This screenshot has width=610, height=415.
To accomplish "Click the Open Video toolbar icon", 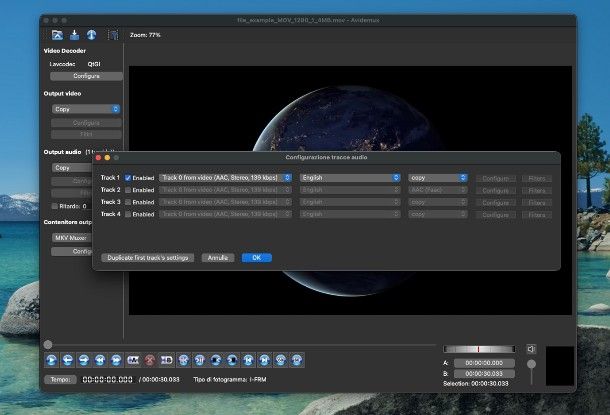I will [57, 35].
